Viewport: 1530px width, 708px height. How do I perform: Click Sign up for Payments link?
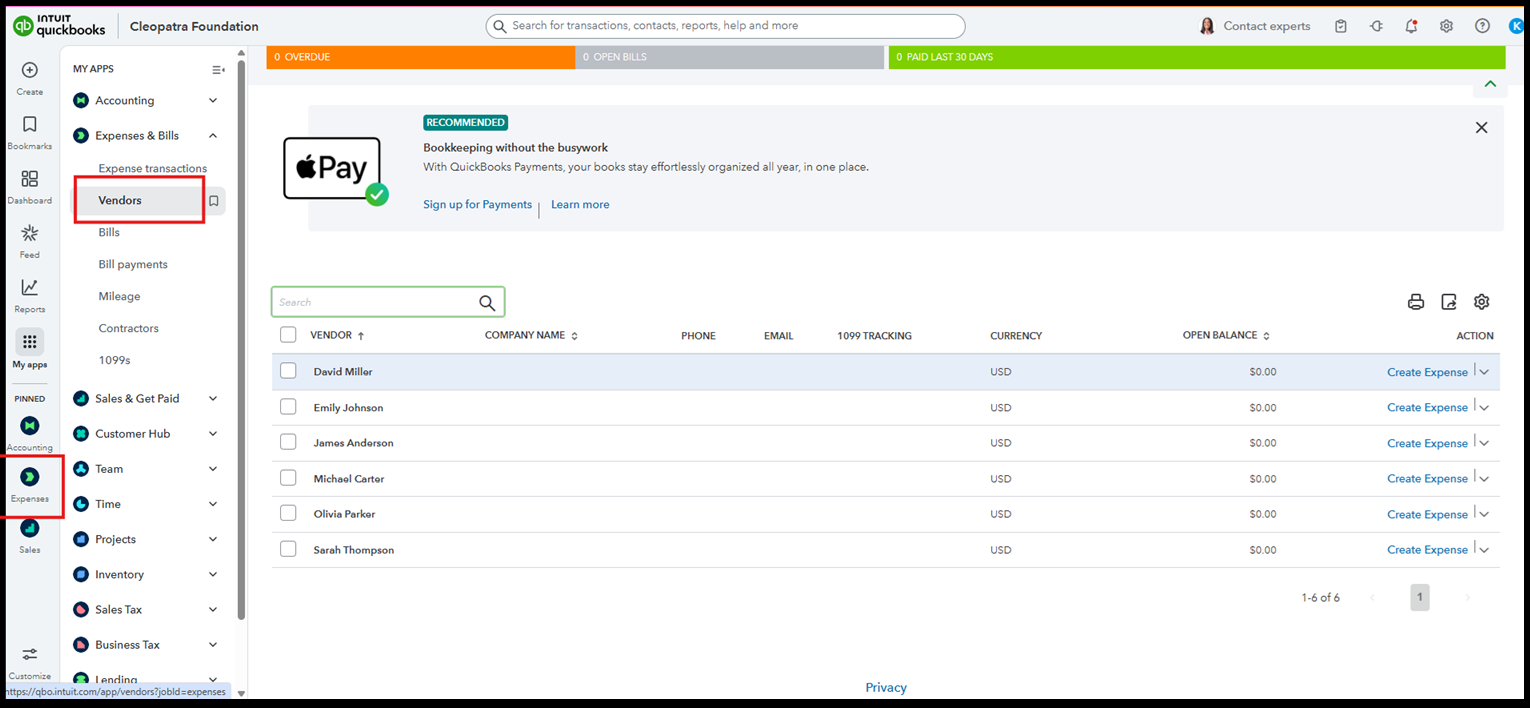[478, 204]
